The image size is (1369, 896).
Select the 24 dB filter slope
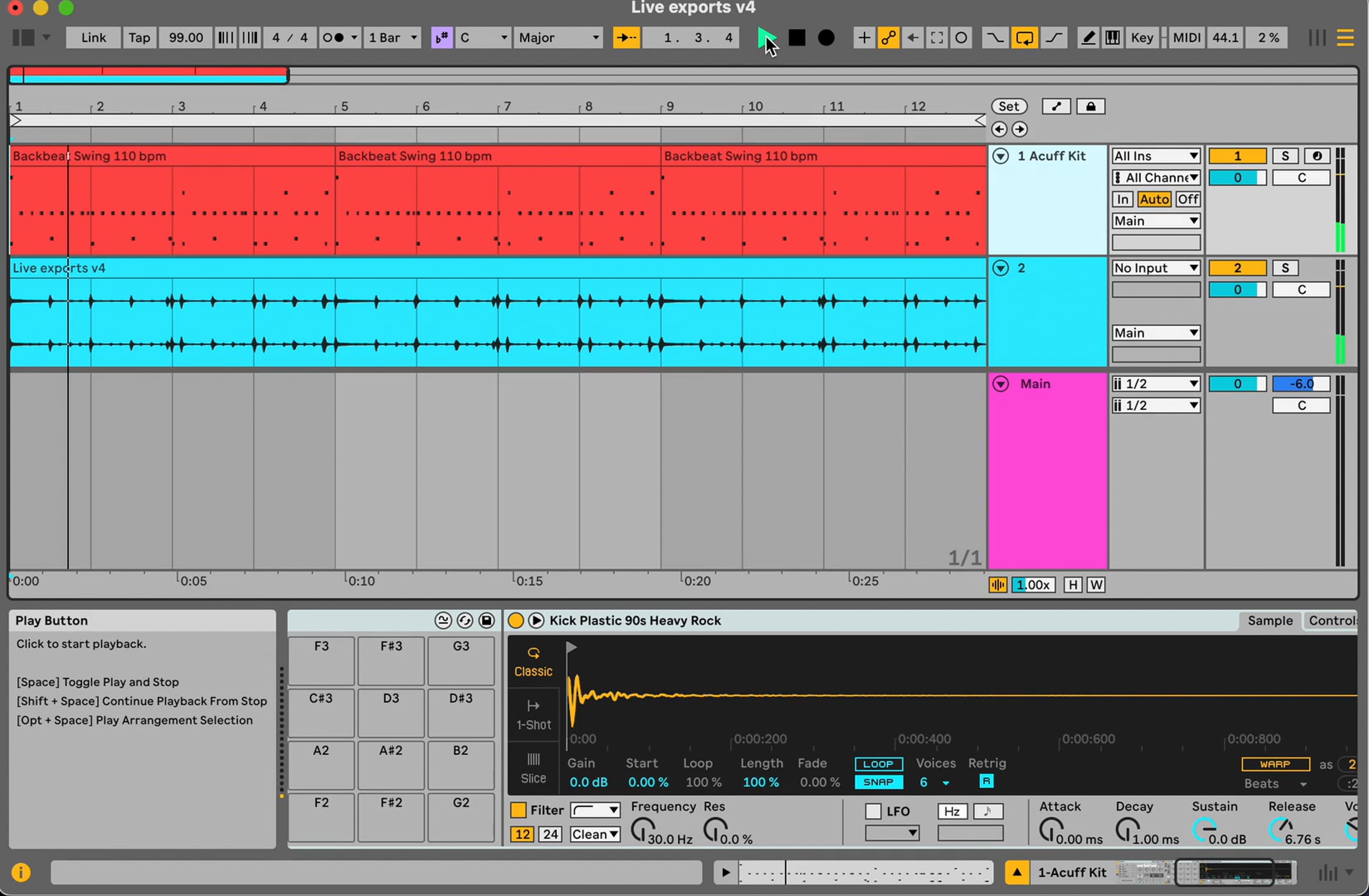point(550,834)
